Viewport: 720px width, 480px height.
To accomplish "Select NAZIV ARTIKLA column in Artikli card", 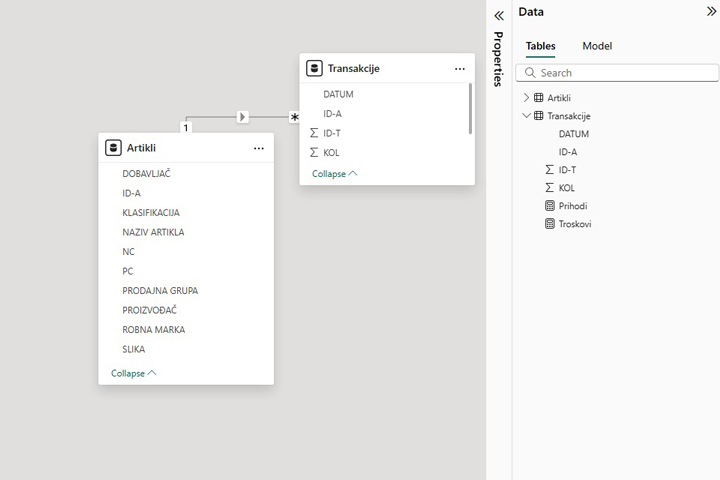I will click(153, 232).
